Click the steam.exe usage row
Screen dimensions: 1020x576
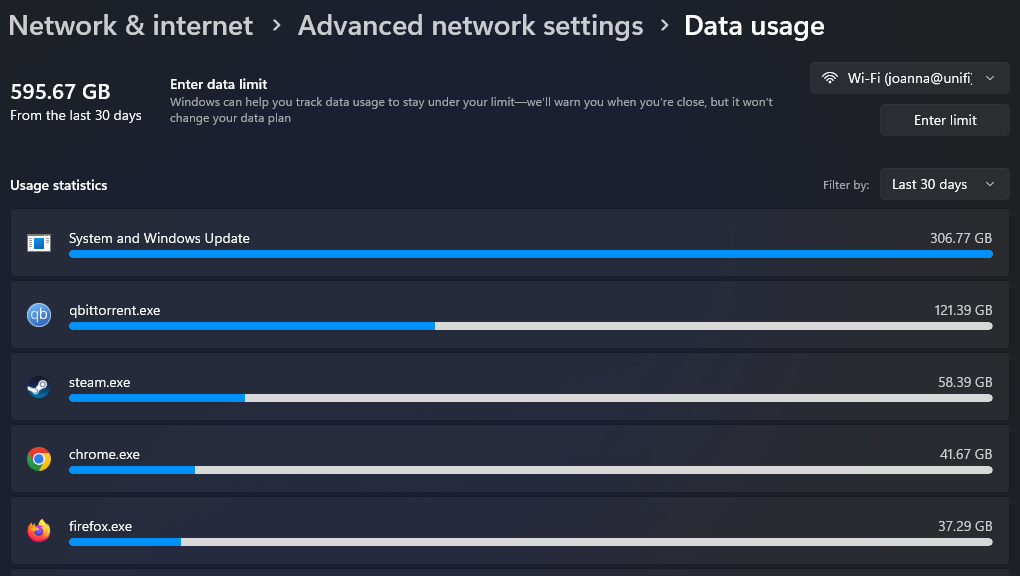coord(510,387)
